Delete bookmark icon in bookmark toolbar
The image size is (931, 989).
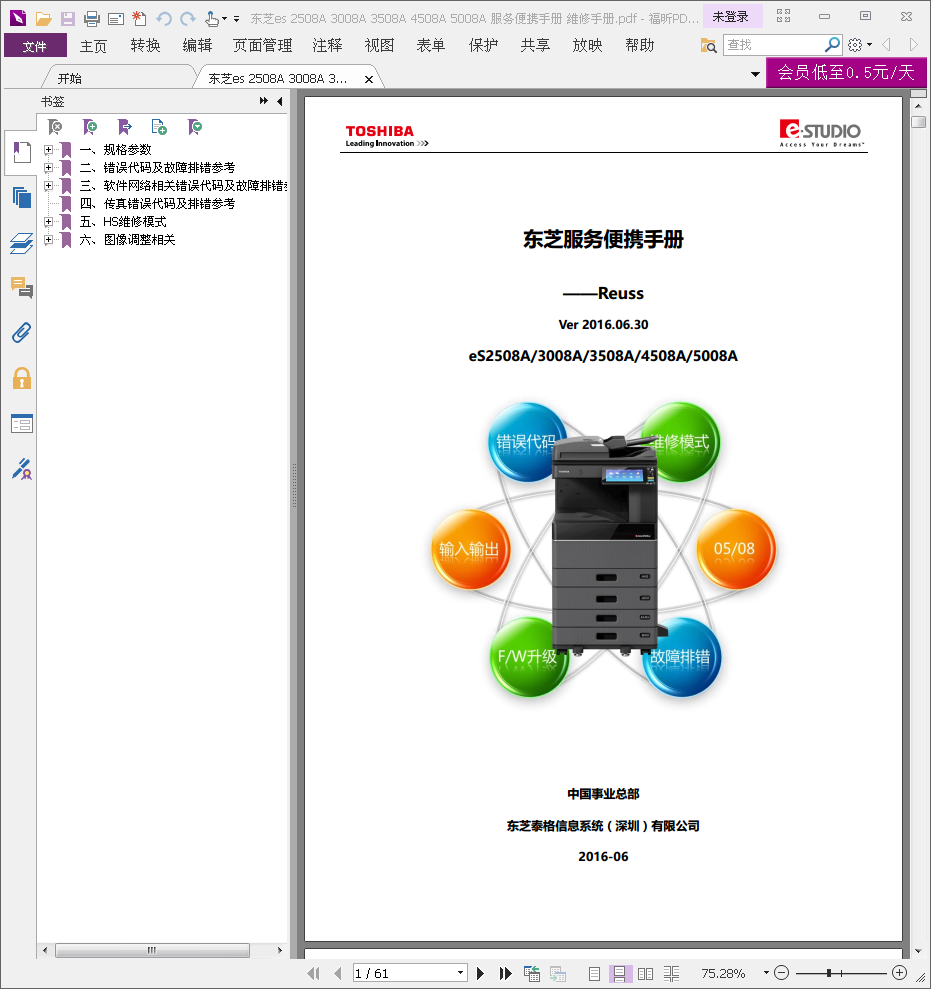tap(56, 127)
